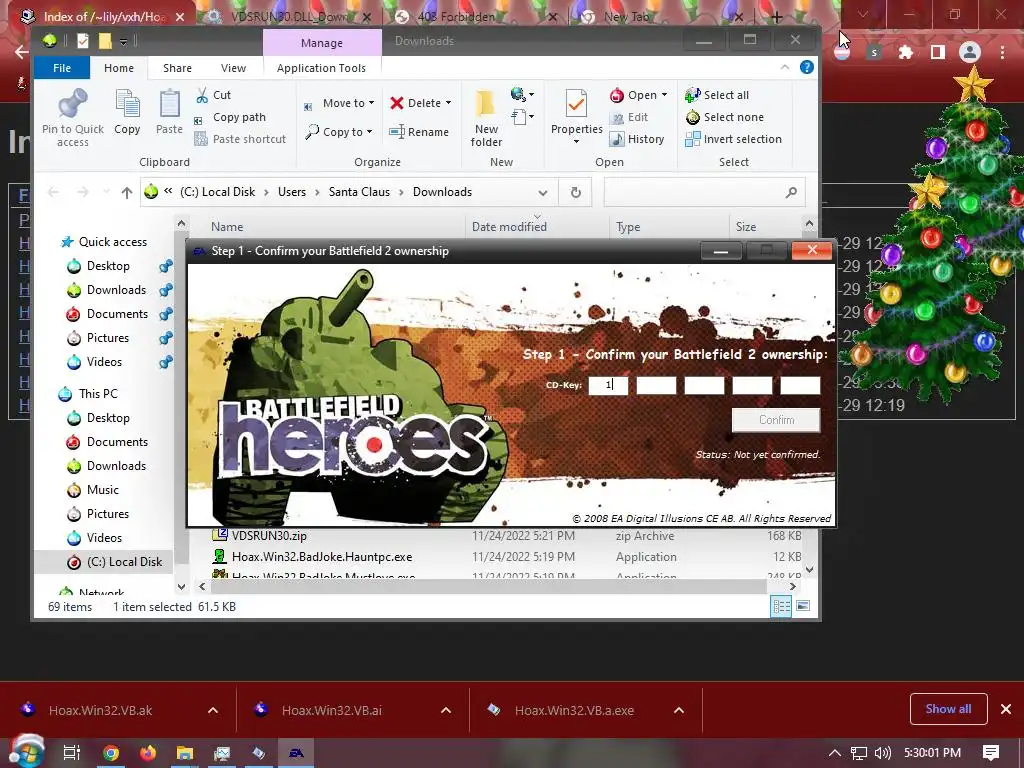Open the notification center icon

tap(991, 753)
